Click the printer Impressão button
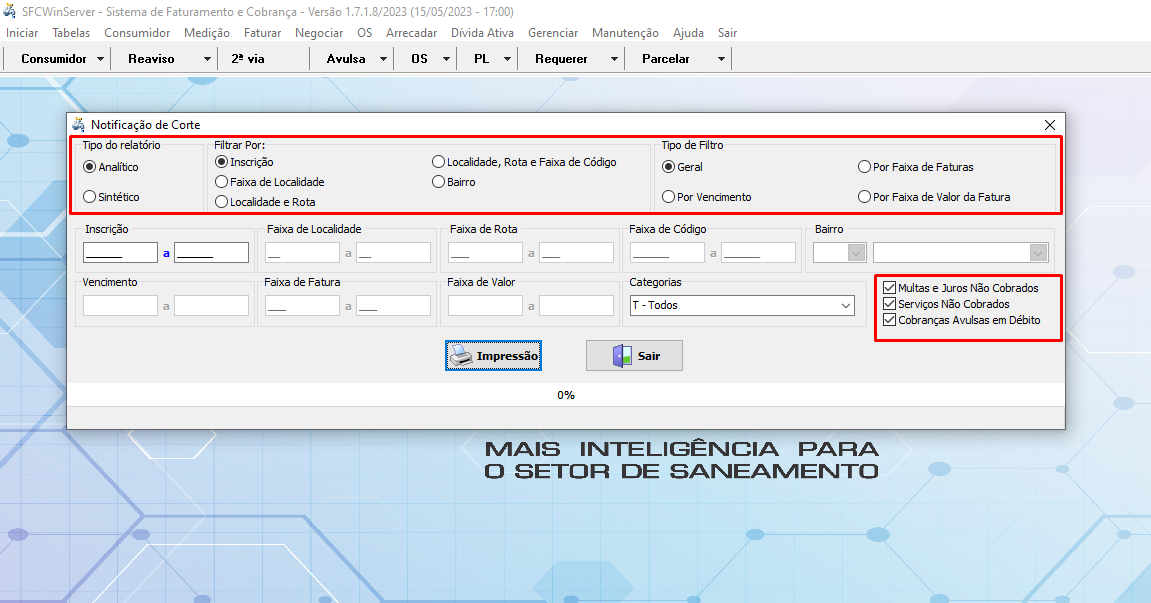This screenshot has height=603, width=1151. 493,356
